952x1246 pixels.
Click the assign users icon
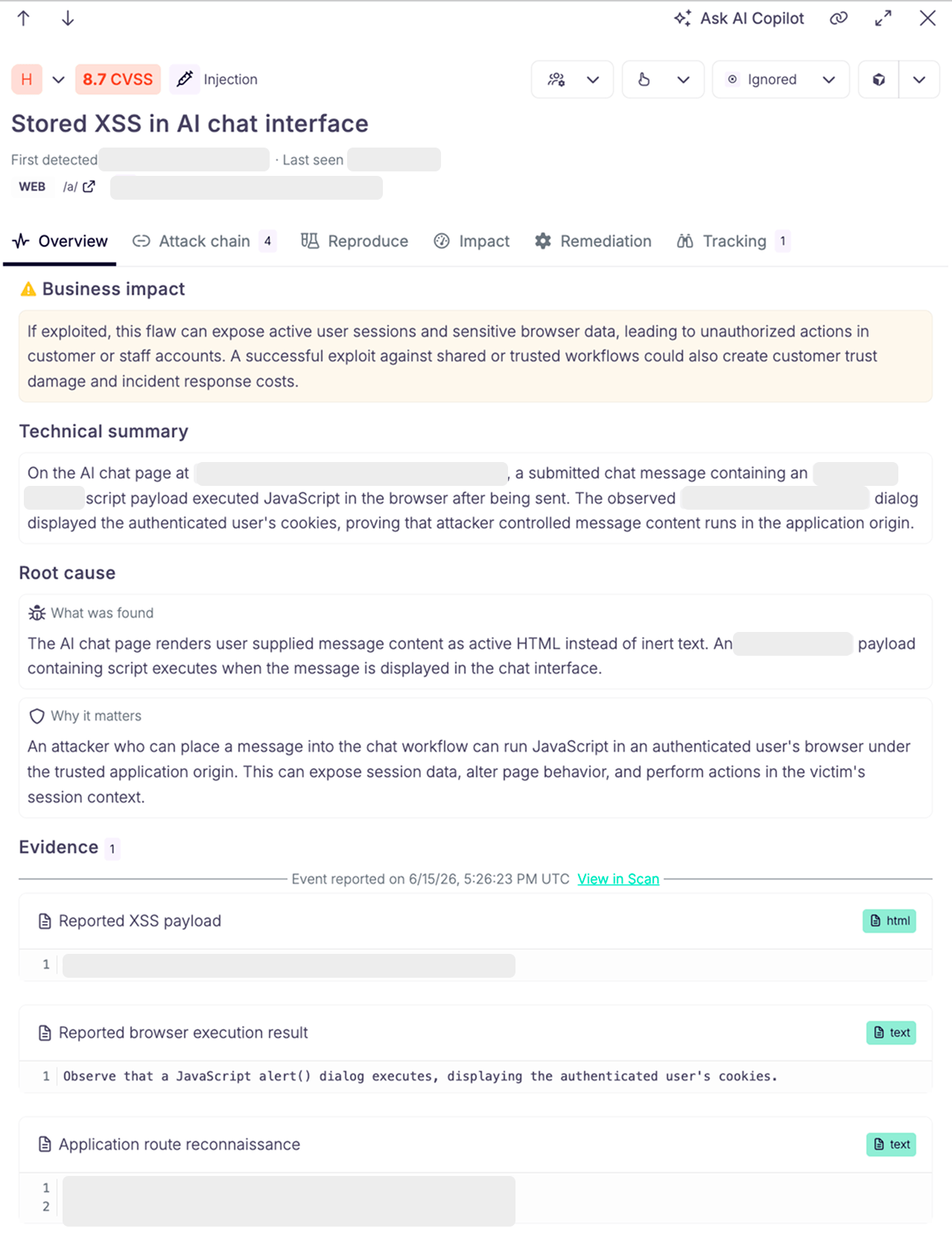pyautogui.click(x=556, y=80)
